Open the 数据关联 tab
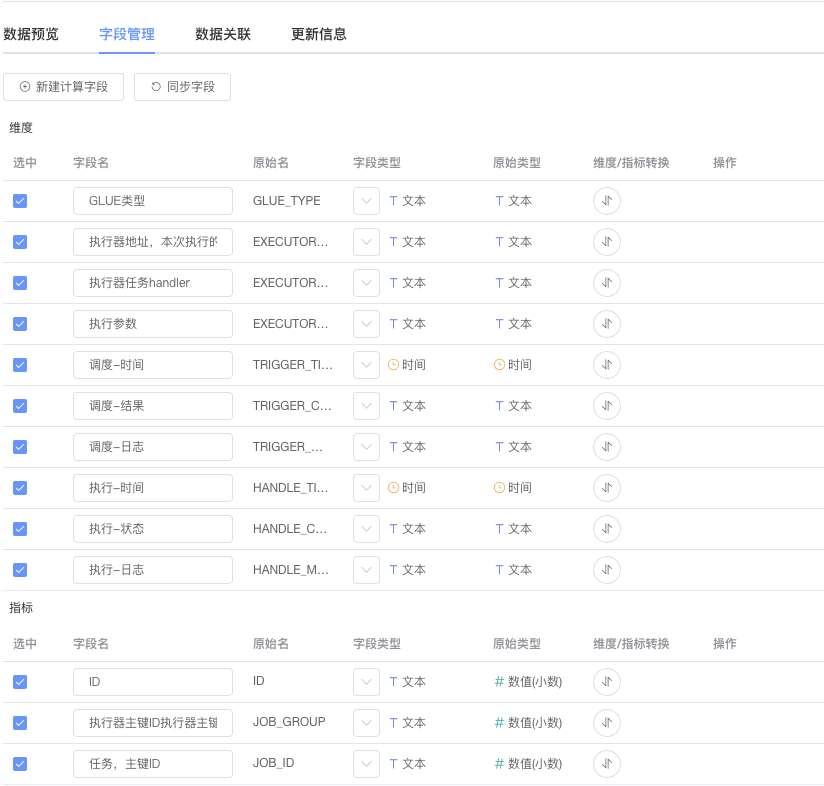The height and width of the screenshot is (786, 824). tap(221, 33)
